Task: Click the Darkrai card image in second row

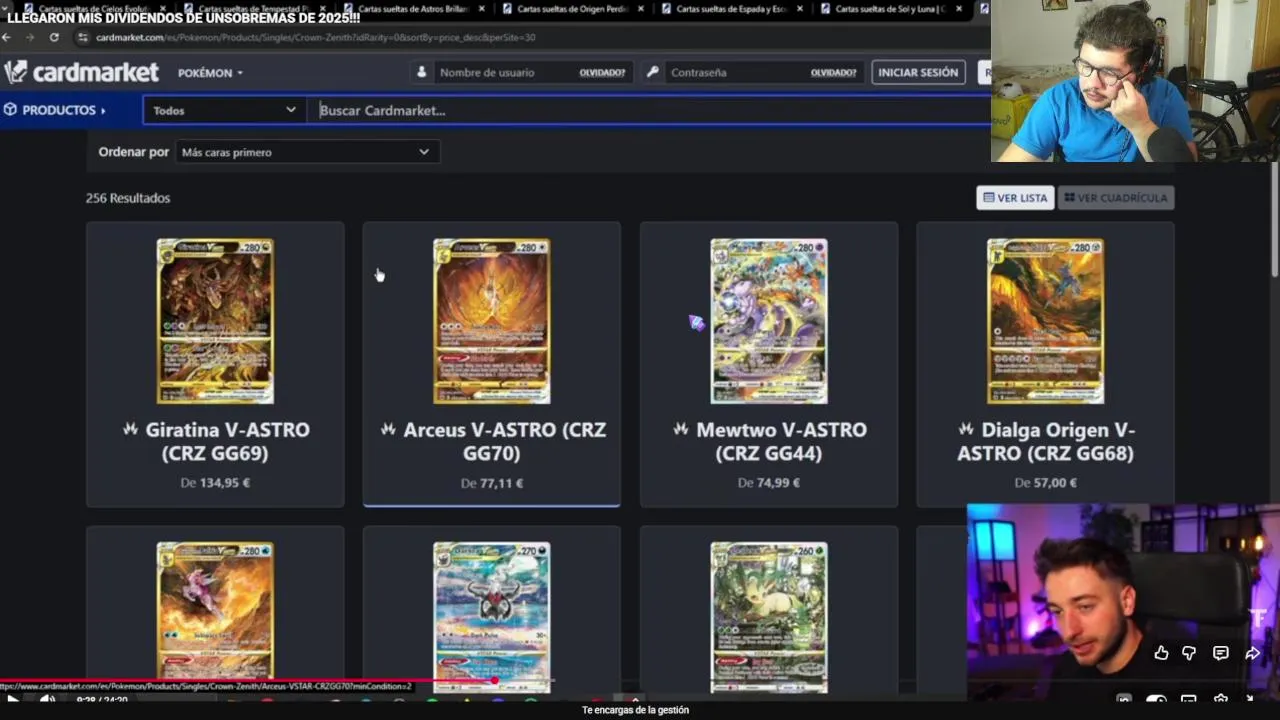Action: [491, 616]
